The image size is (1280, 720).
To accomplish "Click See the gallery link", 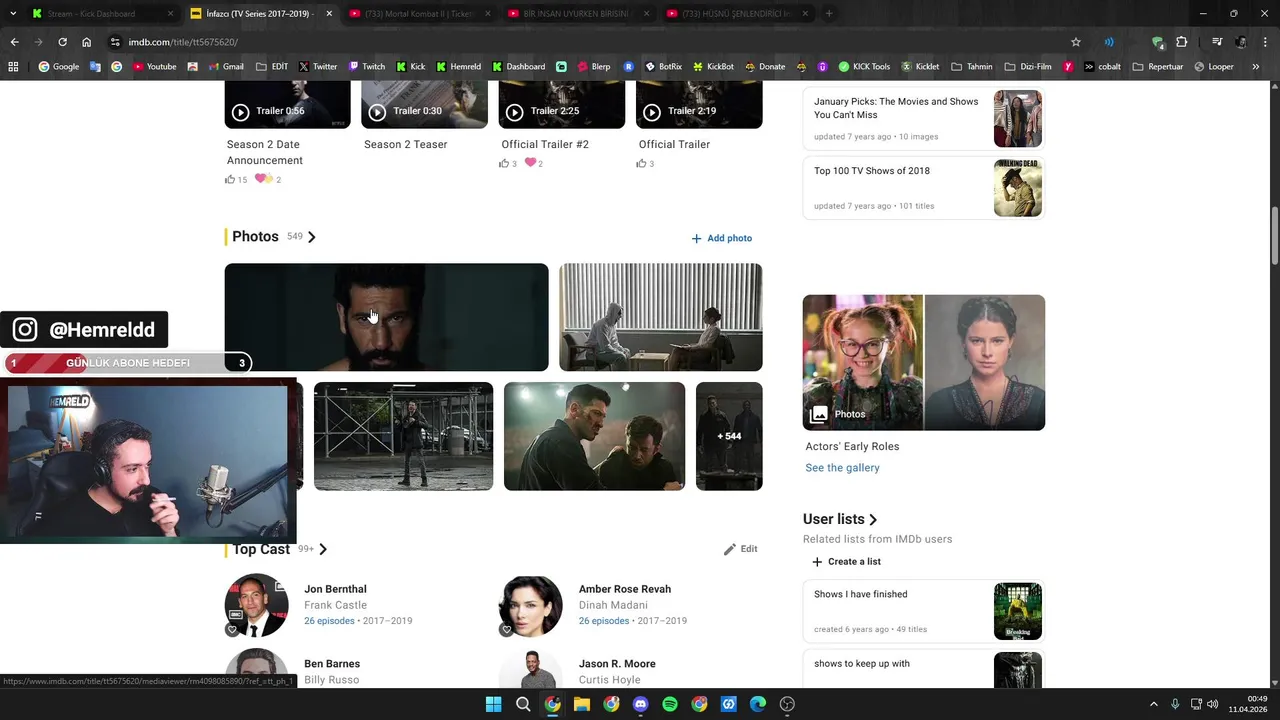I will click(842, 468).
